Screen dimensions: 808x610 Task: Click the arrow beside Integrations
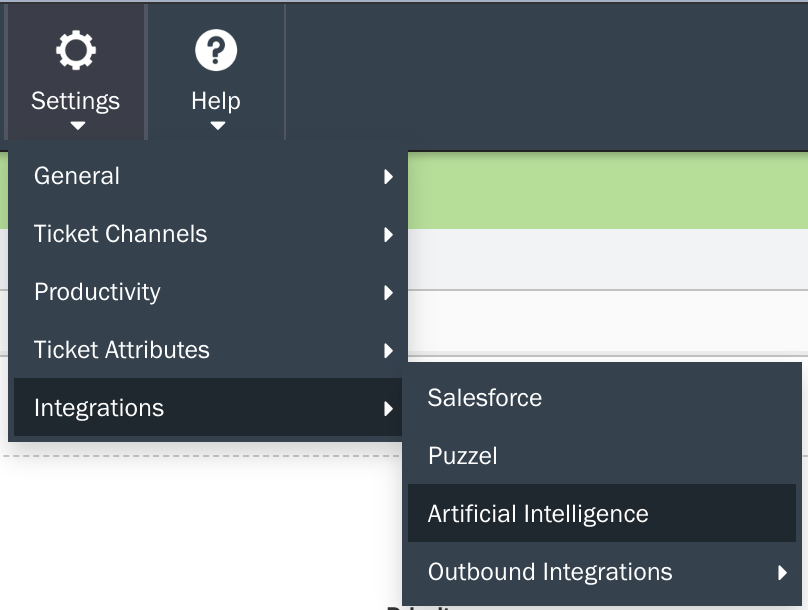388,409
